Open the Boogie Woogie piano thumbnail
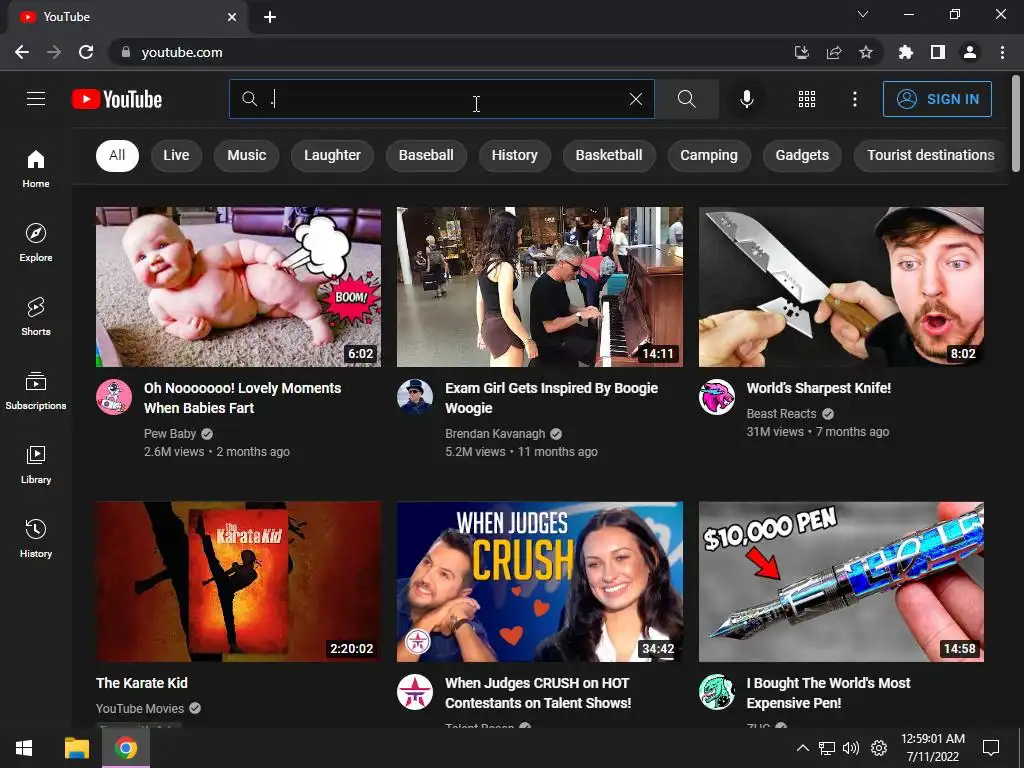This screenshot has height=768, width=1024. click(540, 287)
